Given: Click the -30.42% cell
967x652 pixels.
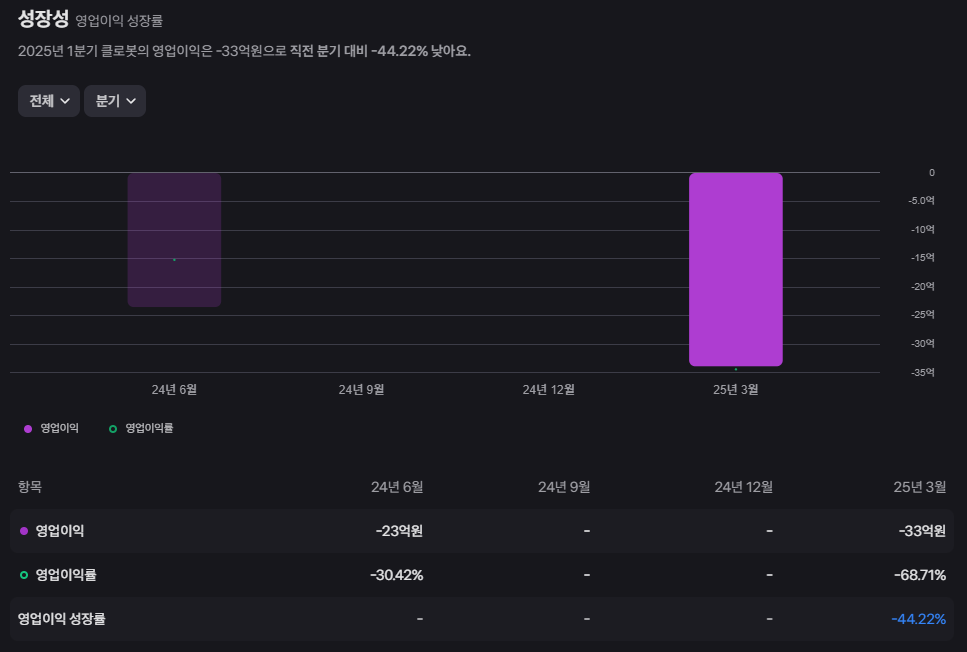Looking at the screenshot, I should (397, 576).
